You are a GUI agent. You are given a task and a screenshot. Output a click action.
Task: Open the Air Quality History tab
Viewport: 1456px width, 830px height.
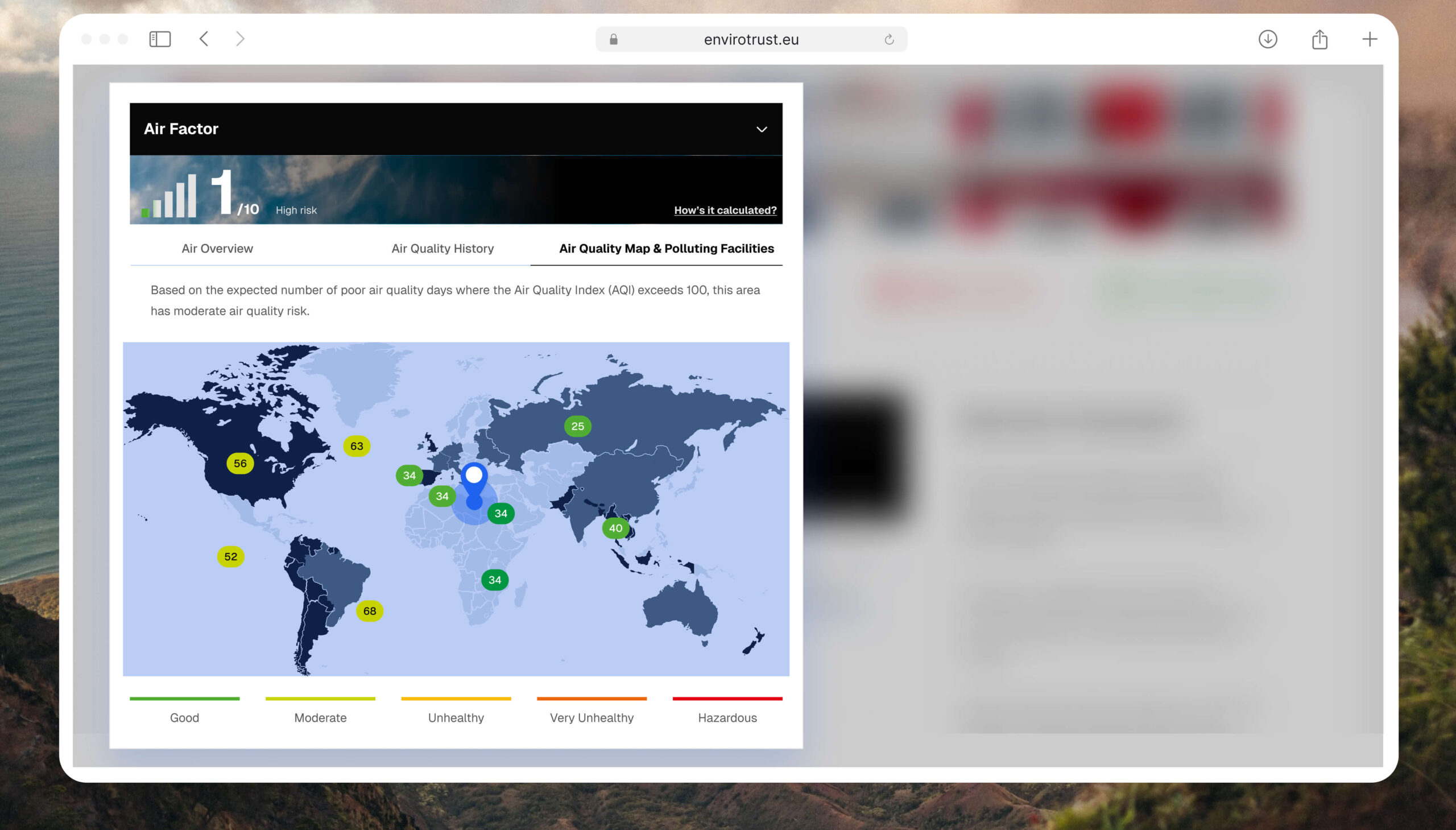(x=442, y=249)
